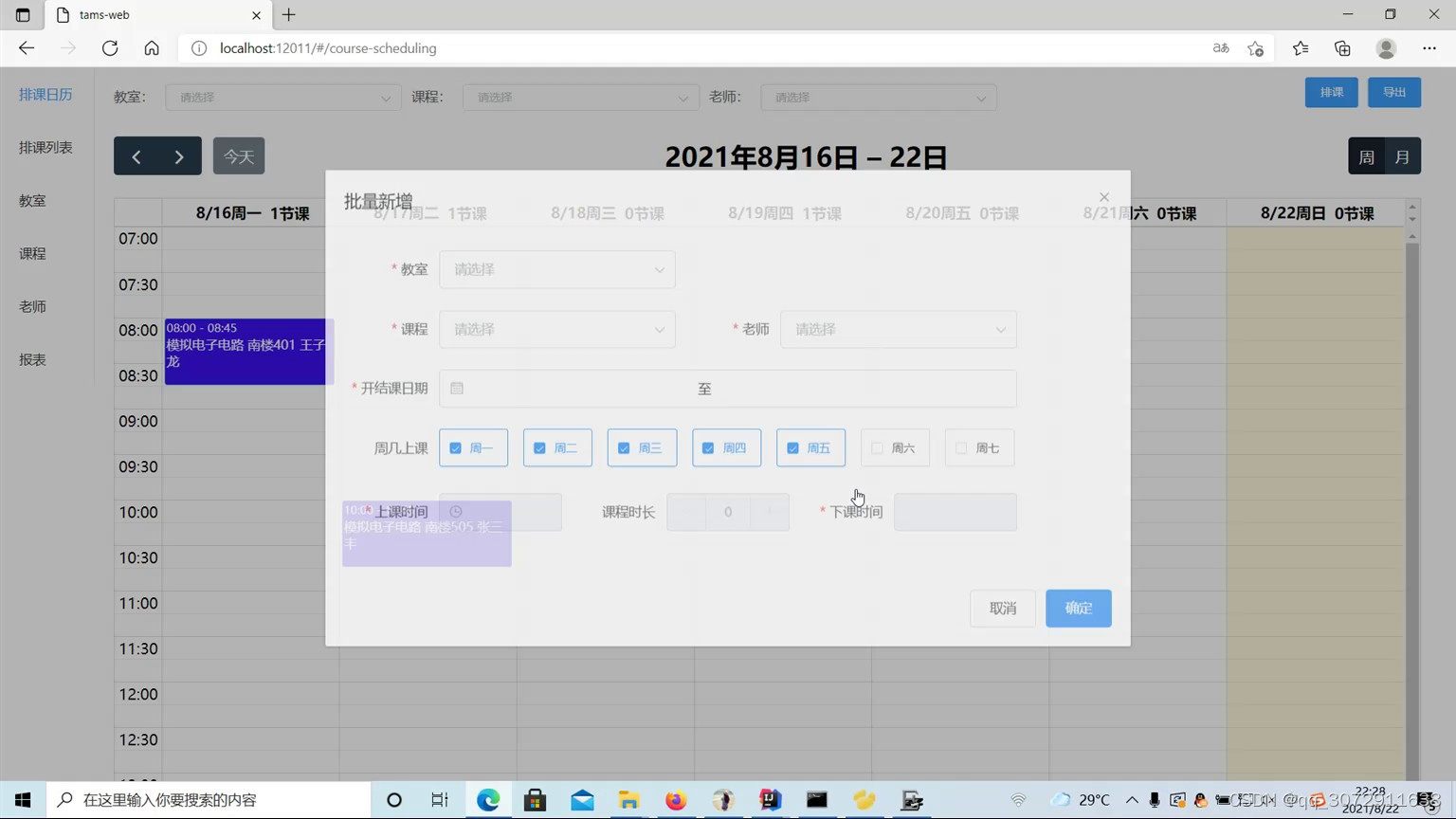Open 报表 in the sidebar
1456x819 pixels.
coord(32,359)
